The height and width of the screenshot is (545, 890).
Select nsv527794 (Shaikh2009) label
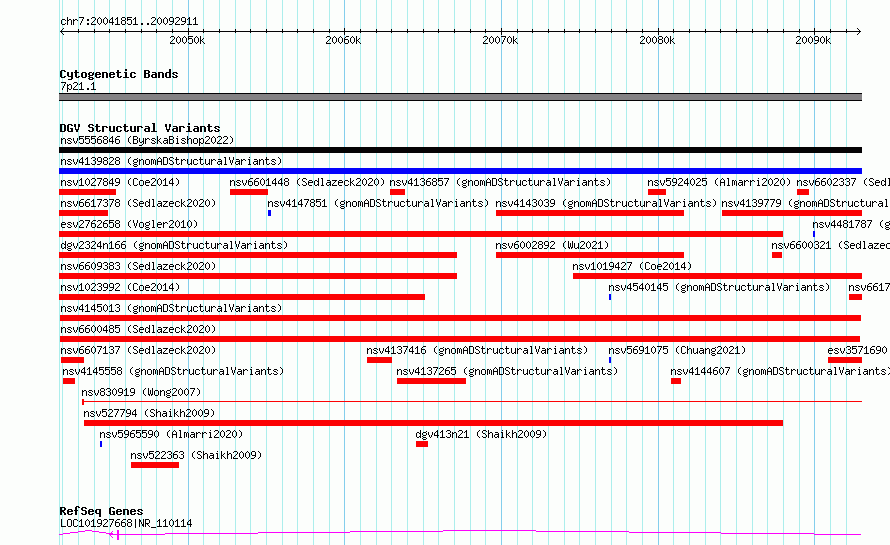tap(149, 413)
